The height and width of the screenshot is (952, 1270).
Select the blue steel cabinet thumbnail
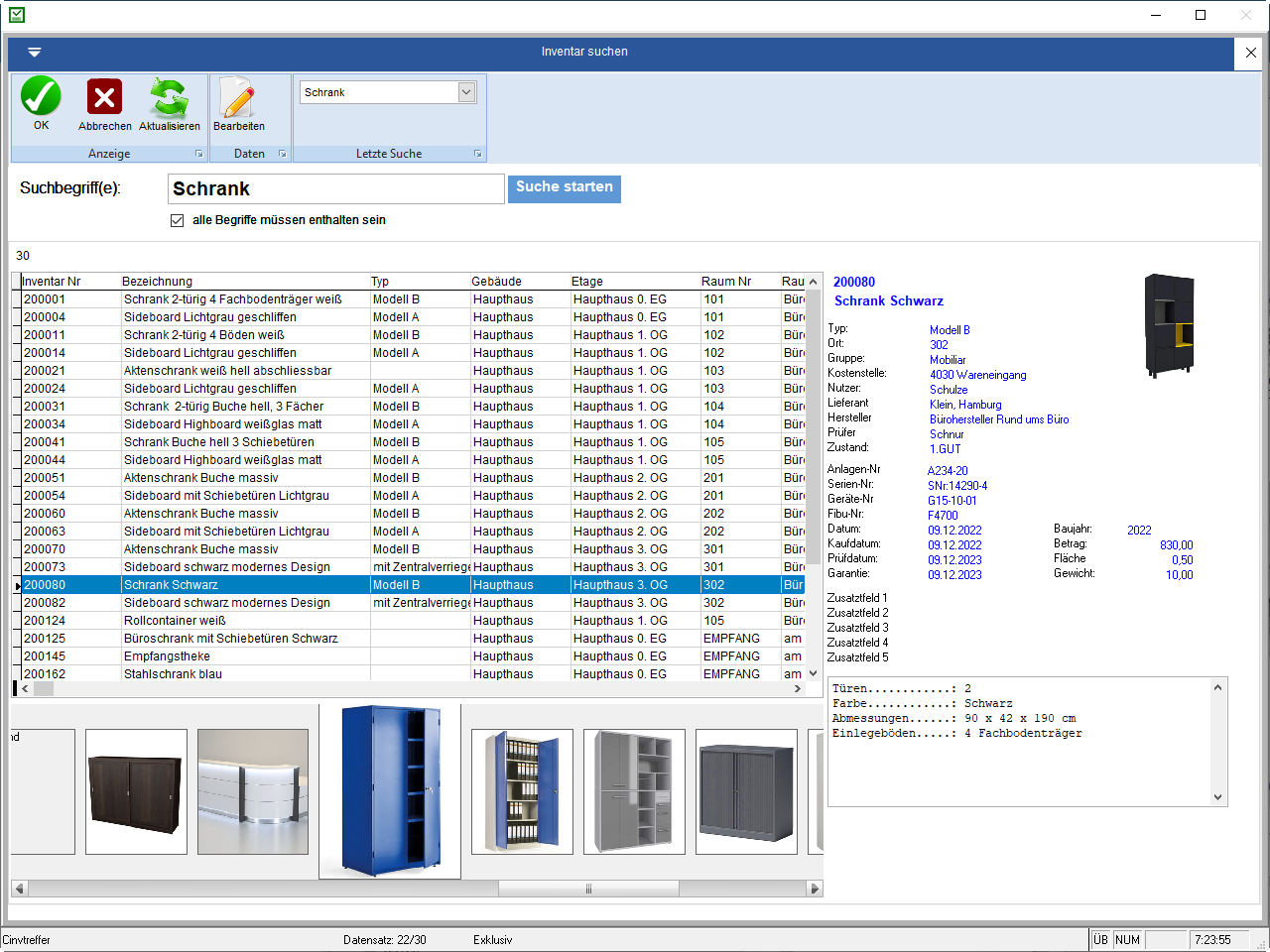pyautogui.click(x=390, y=791)
